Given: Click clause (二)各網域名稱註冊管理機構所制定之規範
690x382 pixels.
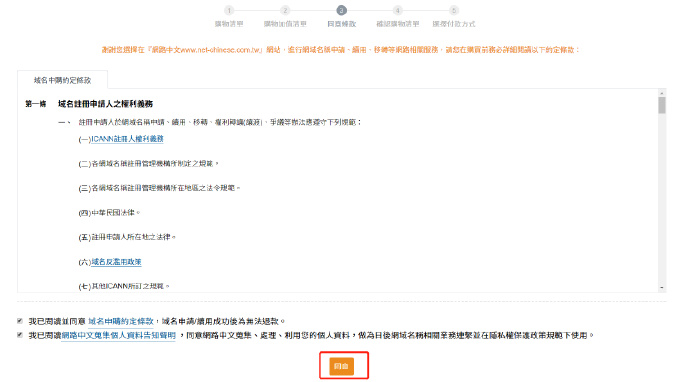Looking at the screenshot, I should tap(148, 164).
